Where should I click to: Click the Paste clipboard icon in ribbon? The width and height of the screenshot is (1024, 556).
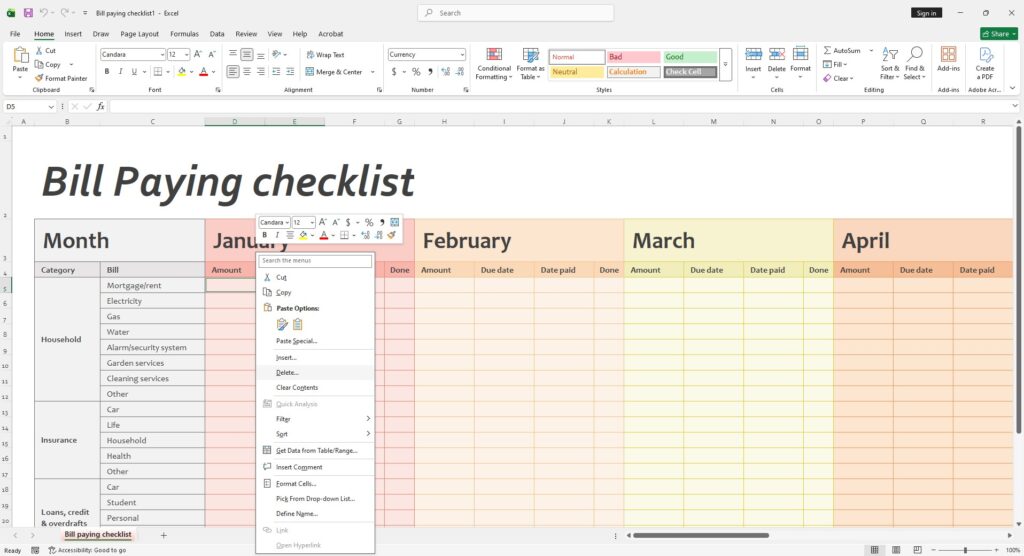coord(20,56)
